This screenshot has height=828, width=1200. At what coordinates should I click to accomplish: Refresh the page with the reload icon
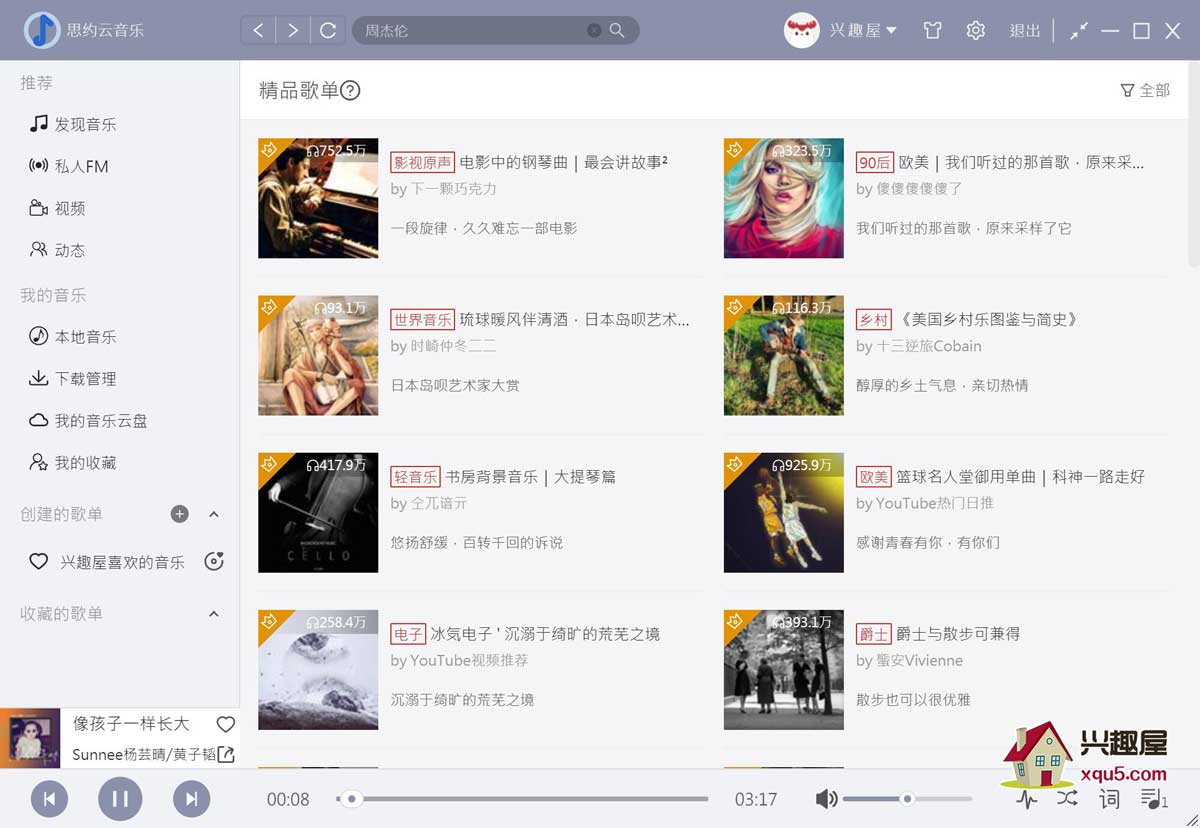(327, 30)
